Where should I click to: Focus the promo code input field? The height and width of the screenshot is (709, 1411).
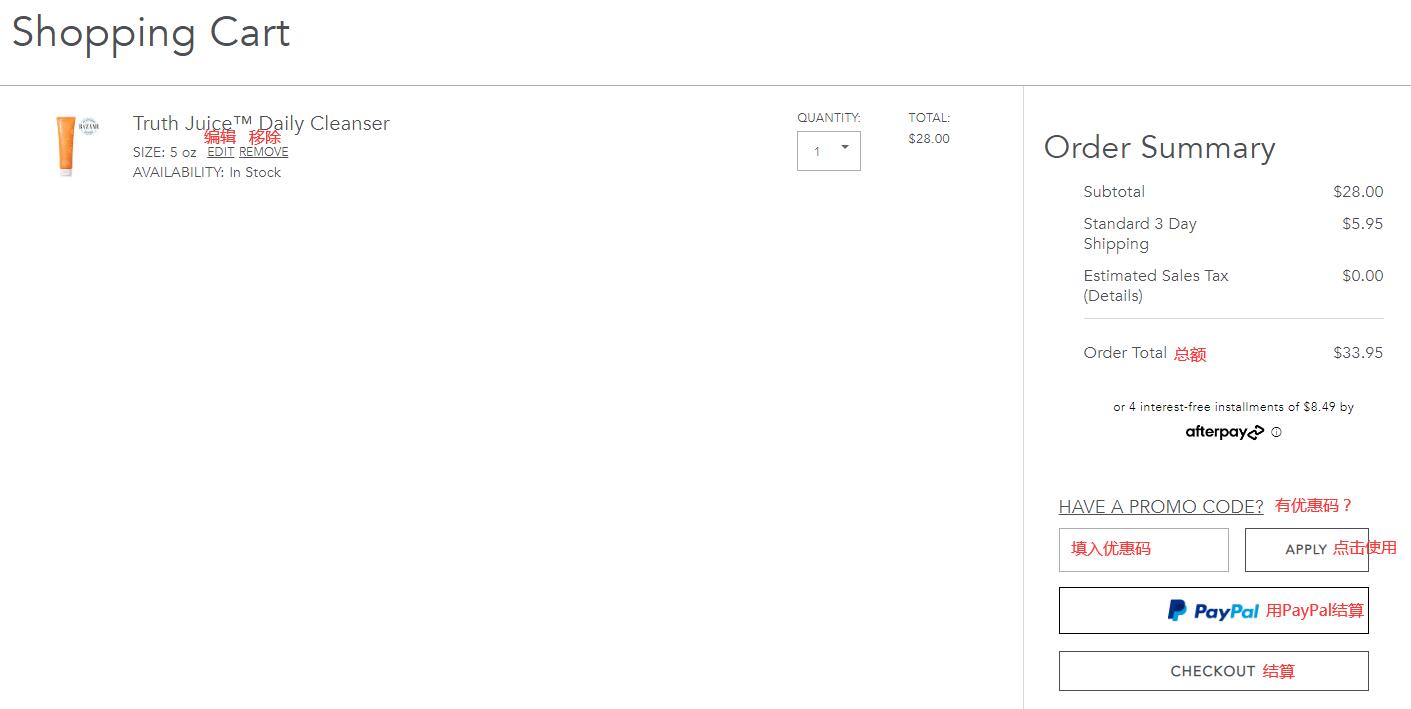1143,549
